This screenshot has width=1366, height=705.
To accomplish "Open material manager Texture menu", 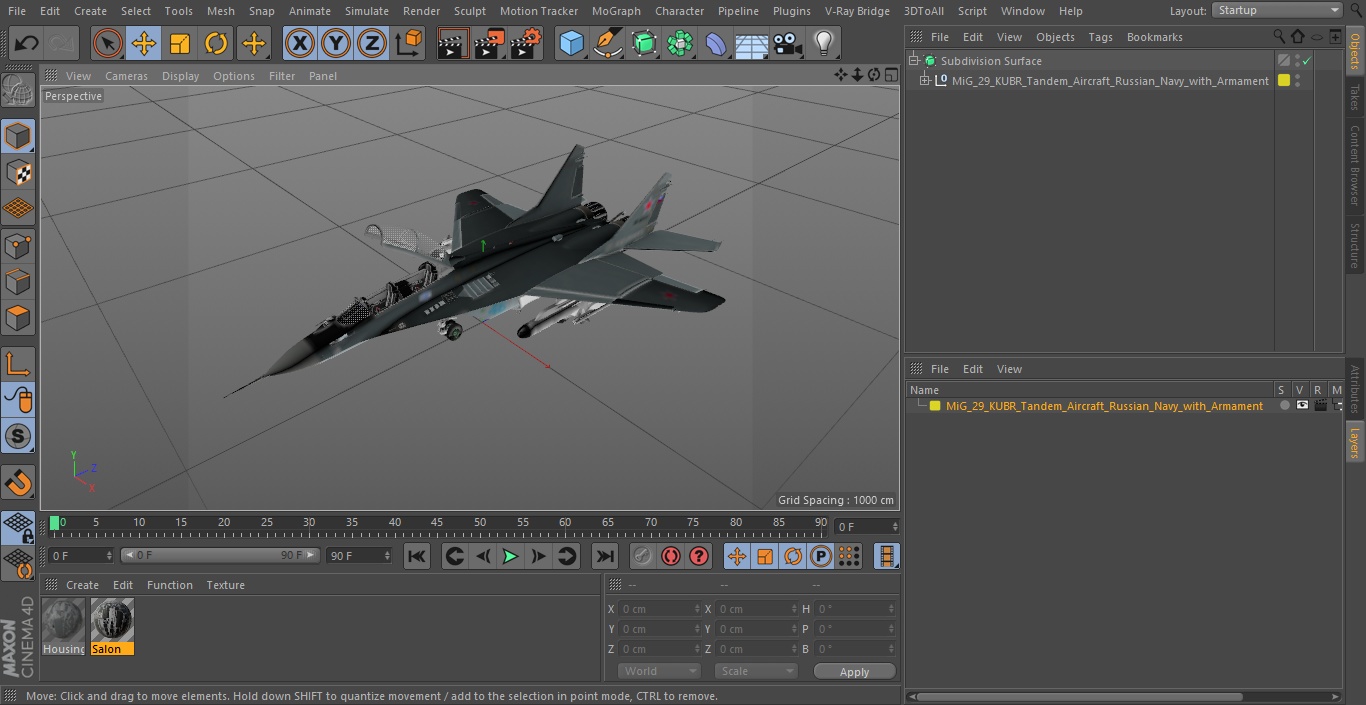I will tap(225, 585).
